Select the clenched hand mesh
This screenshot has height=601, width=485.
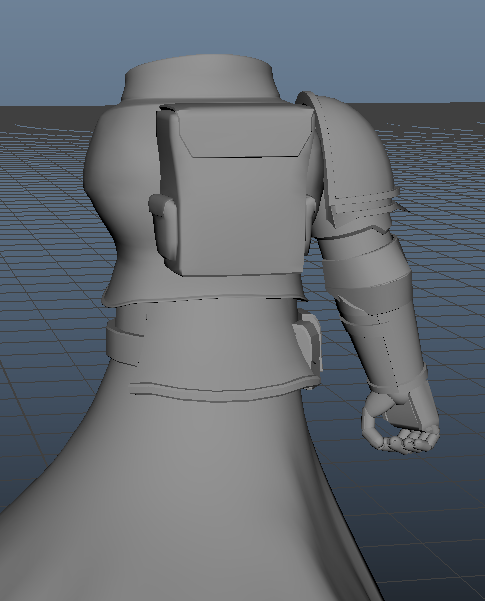(x=399, y=427)
